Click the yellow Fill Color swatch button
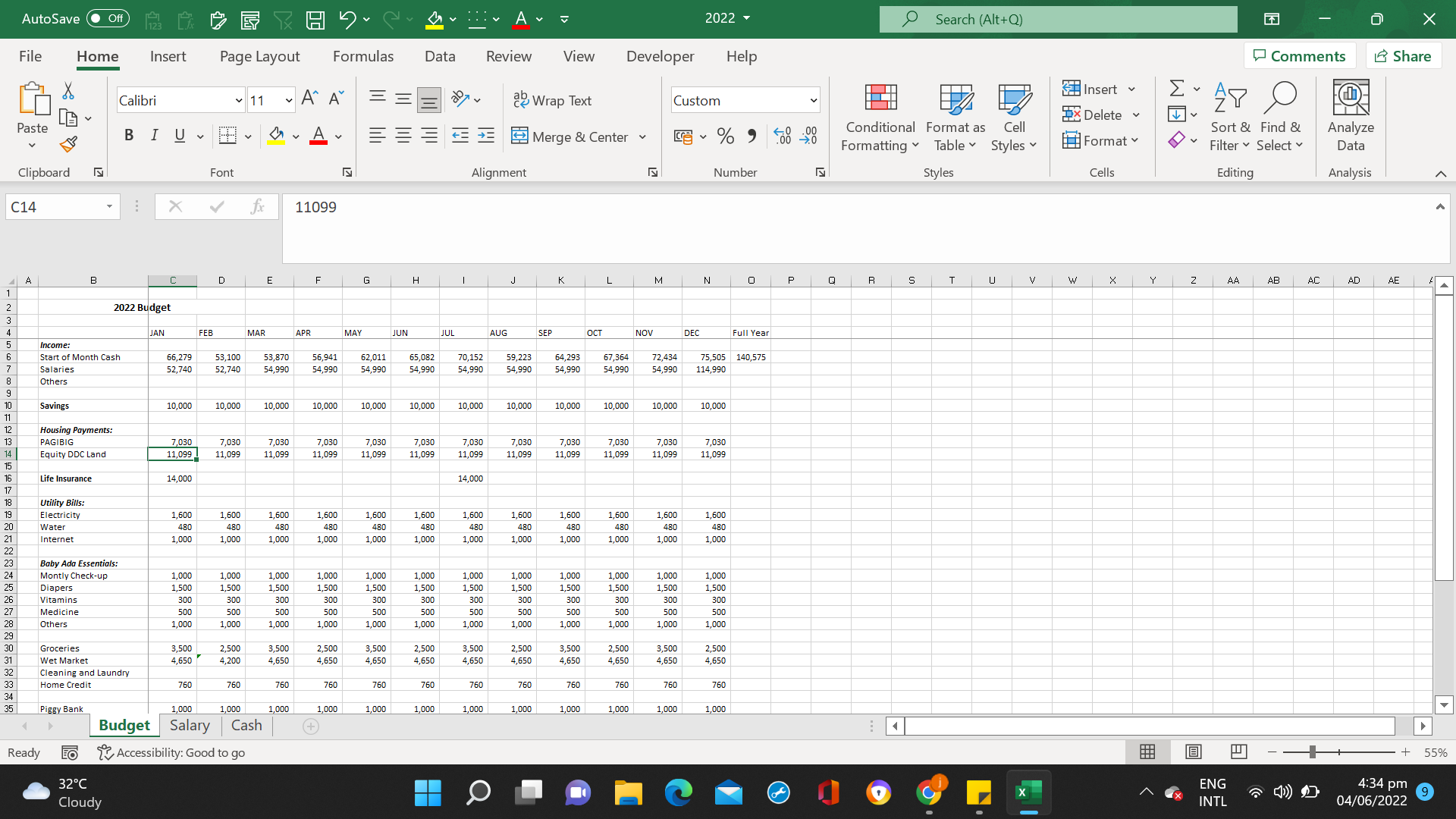Viewport: 1456px width, 819px height. click(x=276, y=136)
